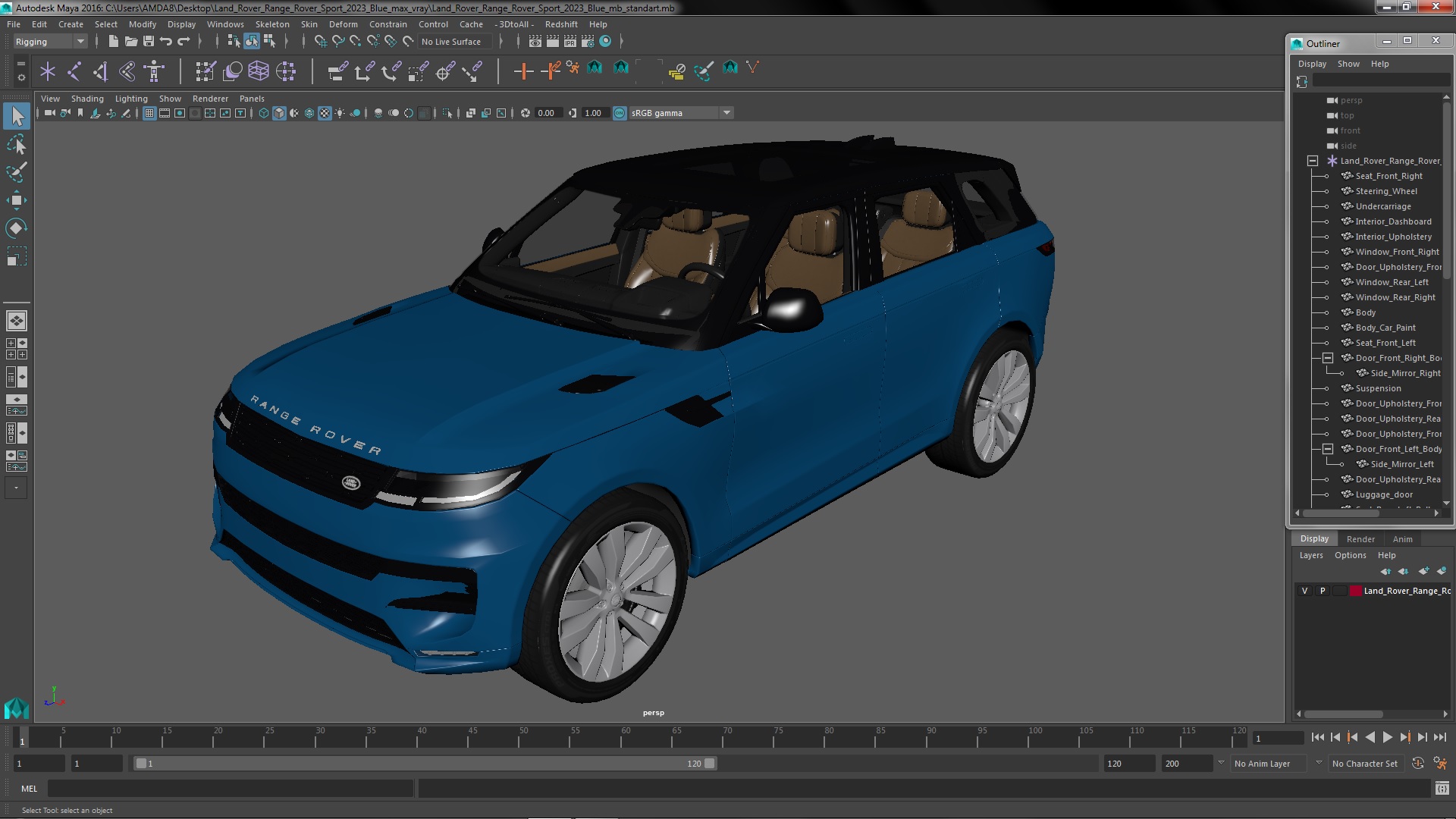Create a new scene with the file icon
The image size is (1456, 819).
(113, 41)
